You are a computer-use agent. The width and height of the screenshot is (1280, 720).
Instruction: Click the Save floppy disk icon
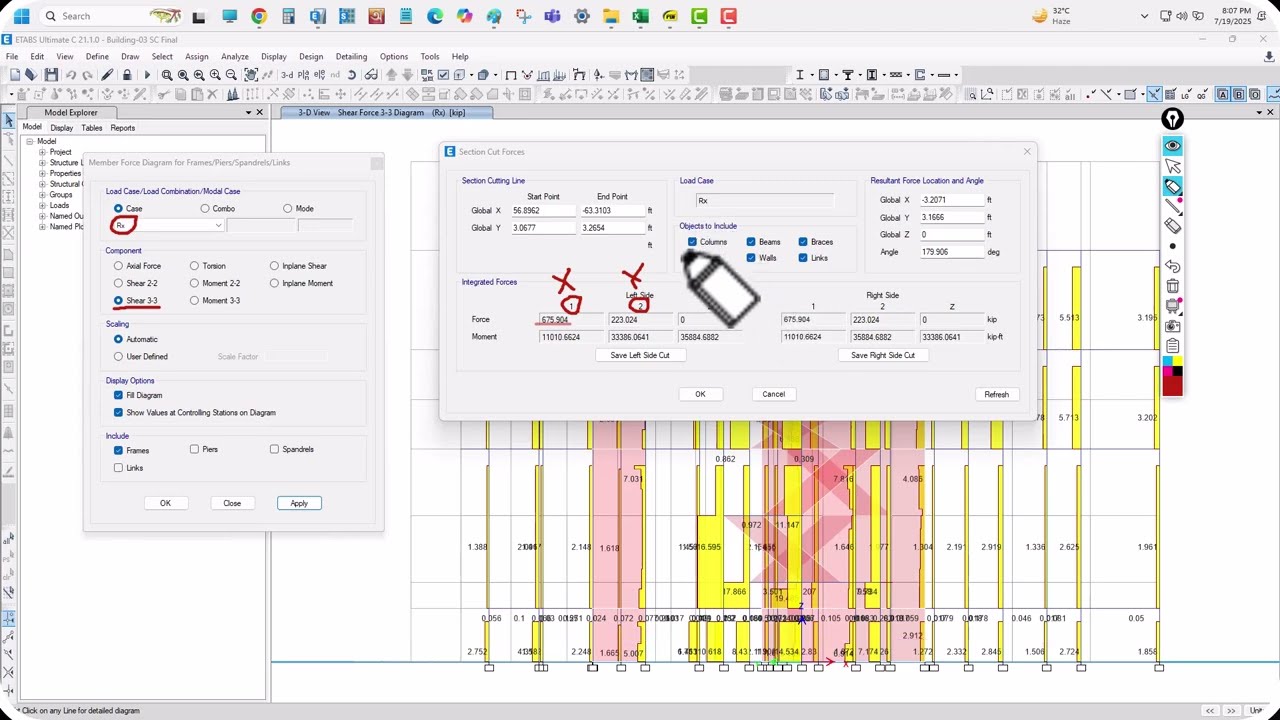[x=50, y=75]
